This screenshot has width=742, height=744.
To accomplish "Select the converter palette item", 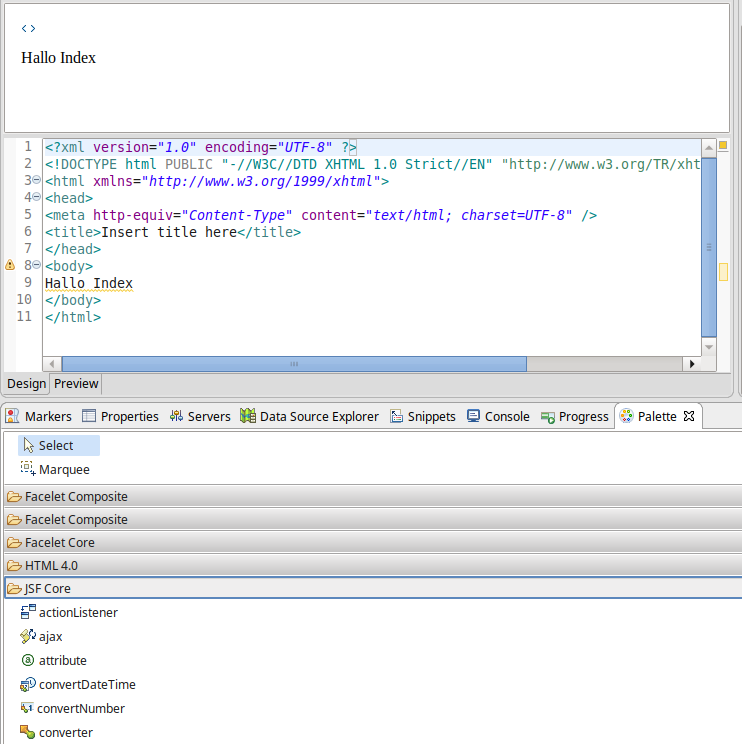I will click(x=65, y=732).
